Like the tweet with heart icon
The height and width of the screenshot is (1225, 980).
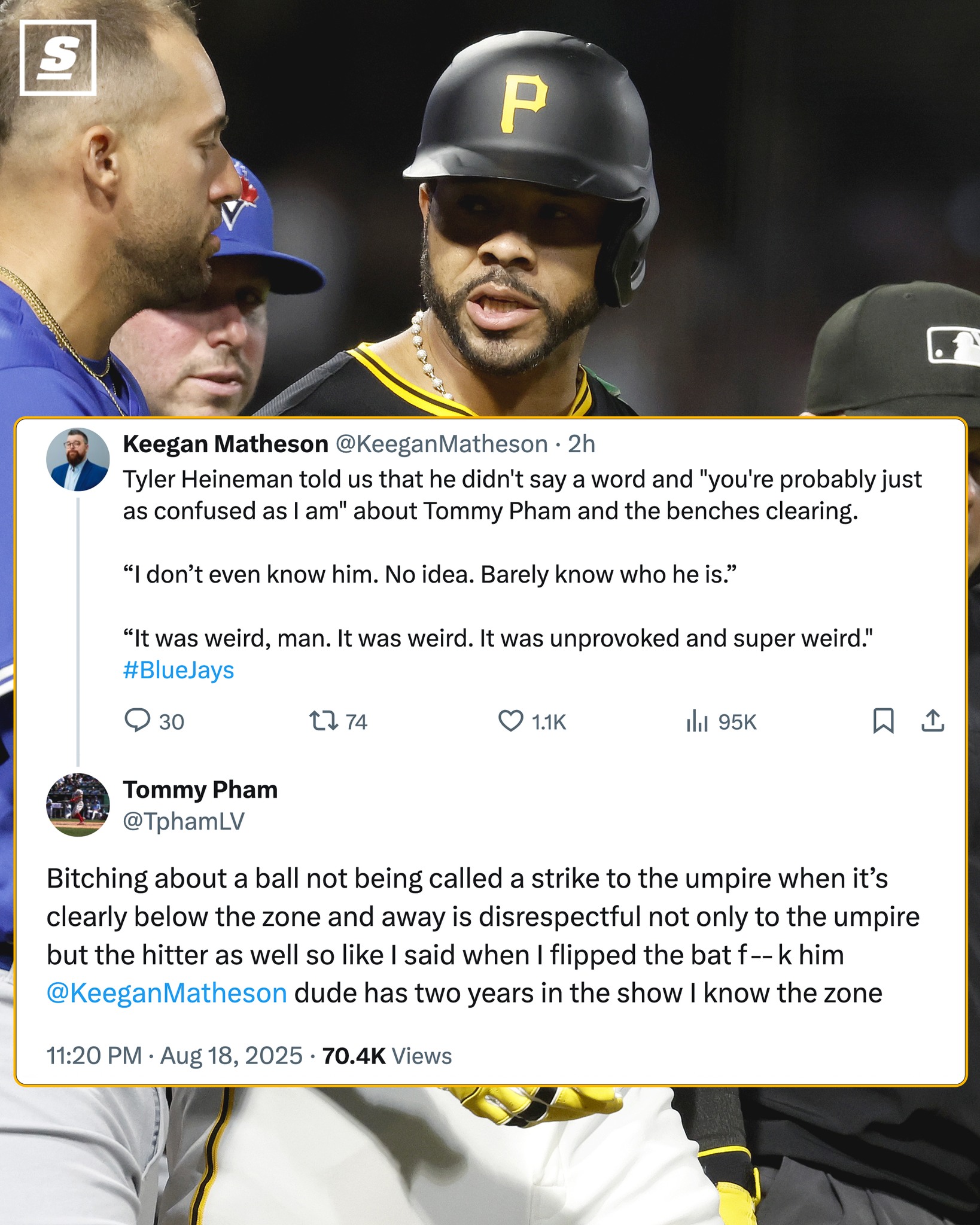point(511,721)
